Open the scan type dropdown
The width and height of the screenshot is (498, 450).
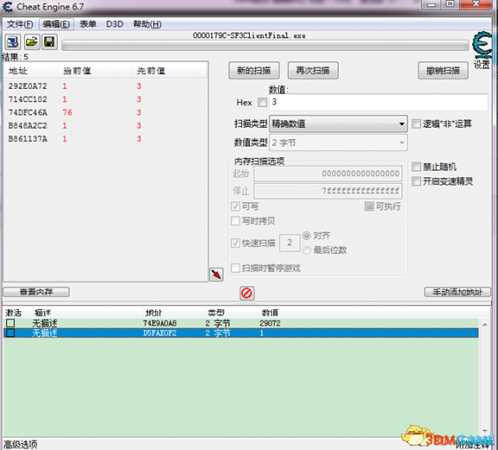pyautogui.click(x=338, y=124)
